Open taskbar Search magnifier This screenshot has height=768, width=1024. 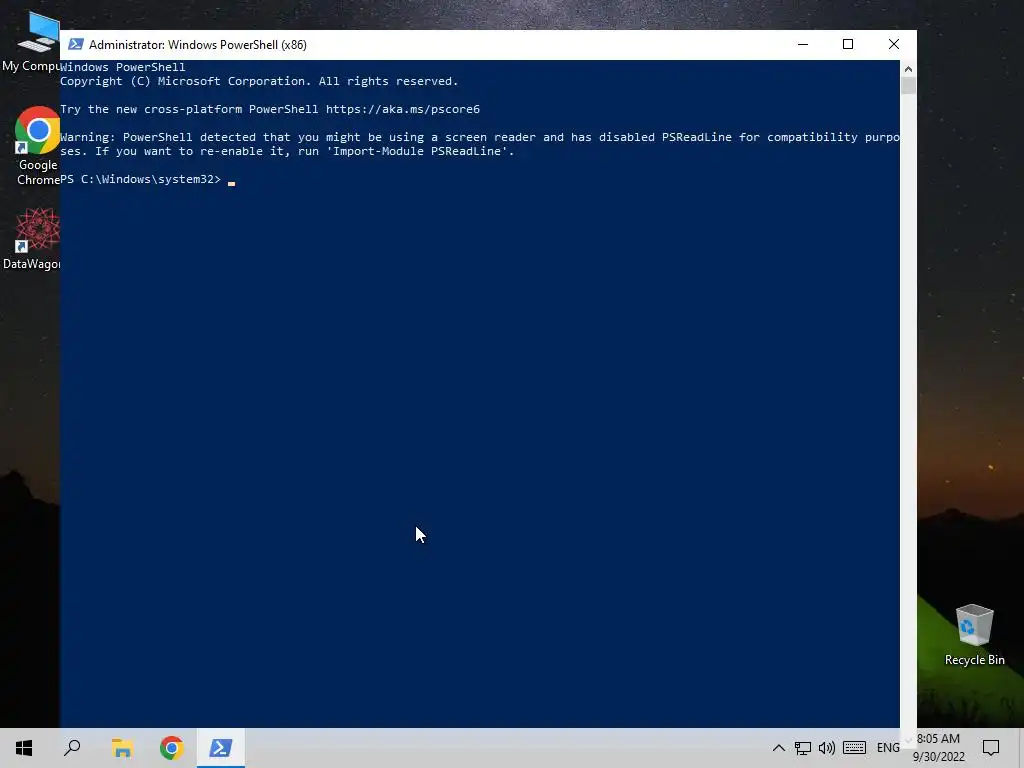pos(72,748)
